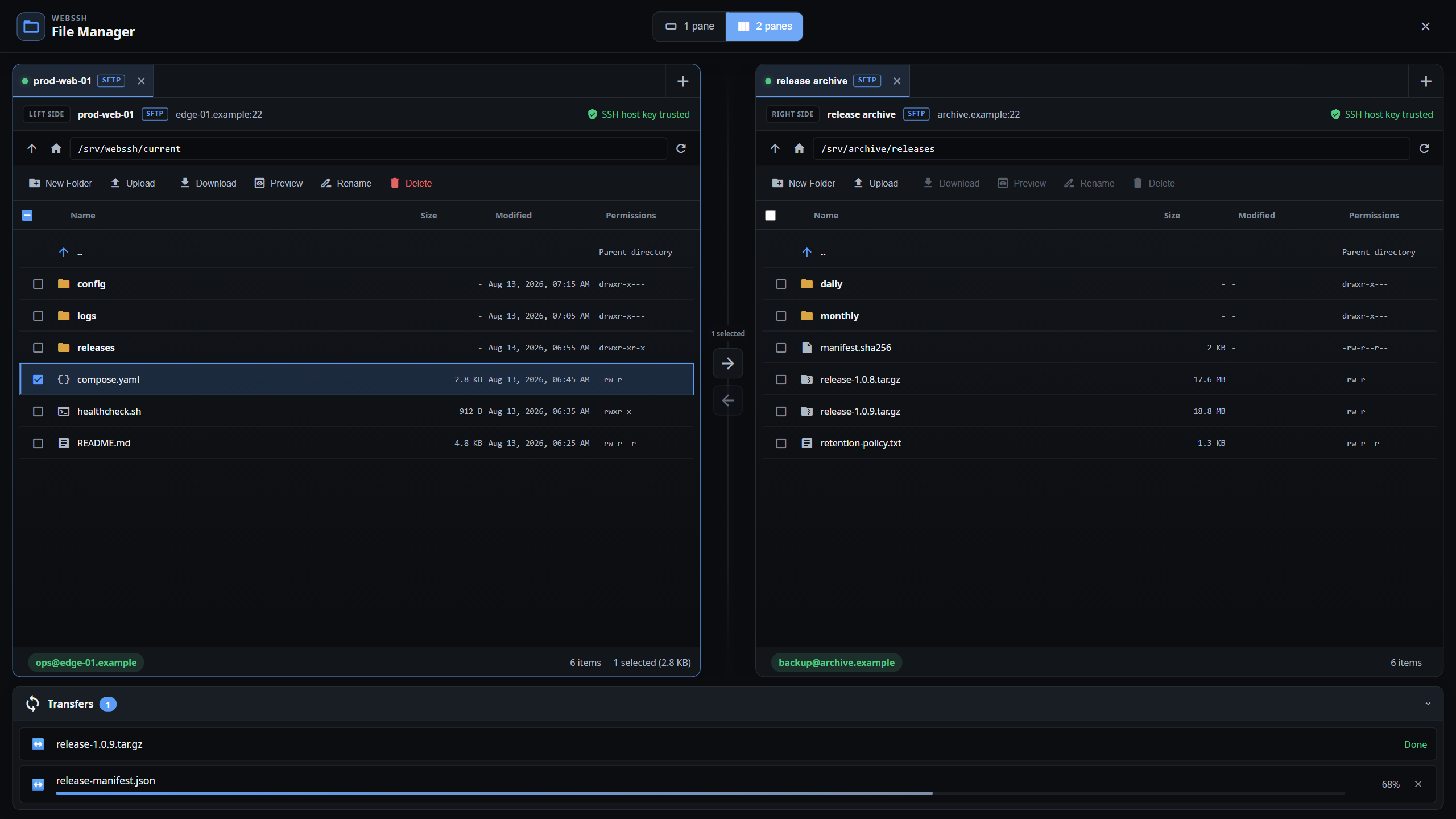This screenshot has width=1456, height=819.
Task: Select the 2 panes layout
Action: coord(764,26)
